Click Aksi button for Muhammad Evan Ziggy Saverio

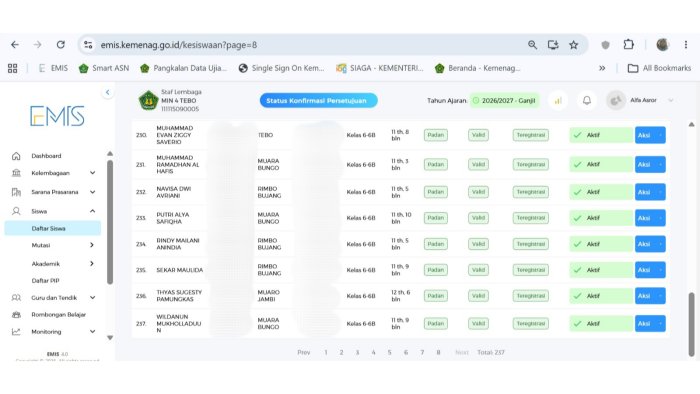650,135
